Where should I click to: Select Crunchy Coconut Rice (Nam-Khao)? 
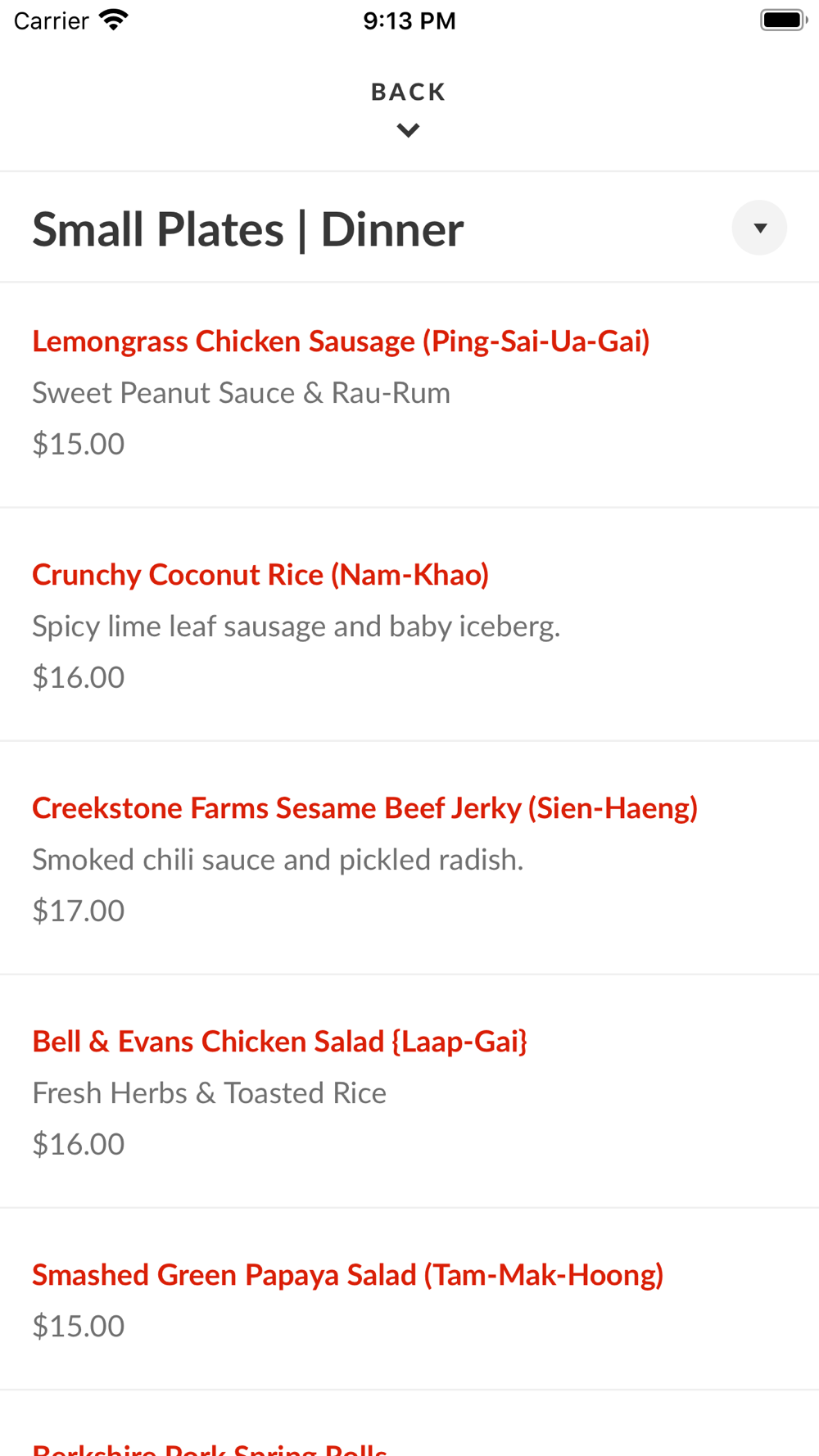tap(260, 575)
